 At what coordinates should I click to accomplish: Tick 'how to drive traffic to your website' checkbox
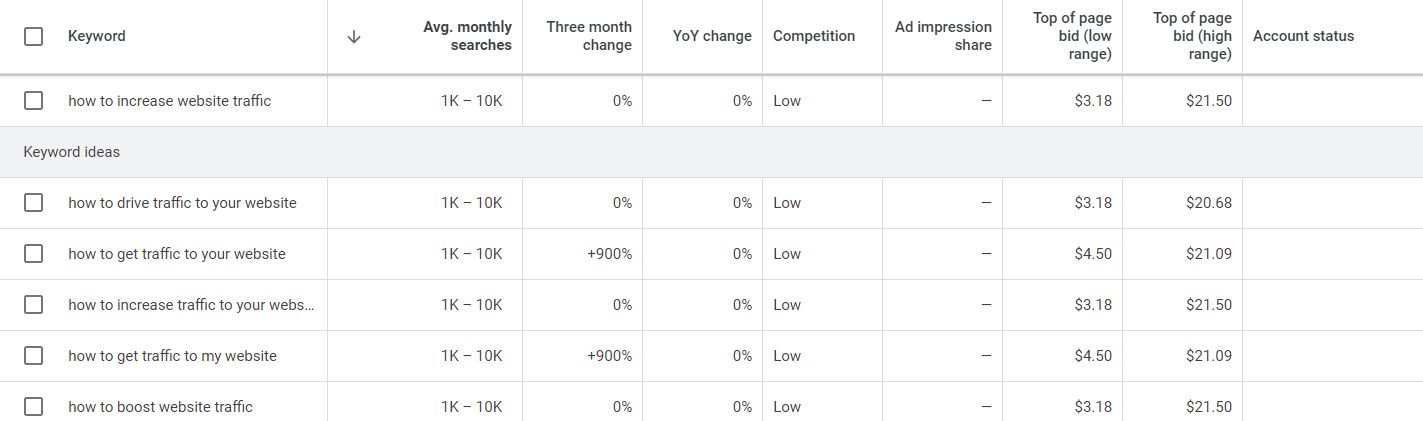pyautogui.click(x=33, y=203)
